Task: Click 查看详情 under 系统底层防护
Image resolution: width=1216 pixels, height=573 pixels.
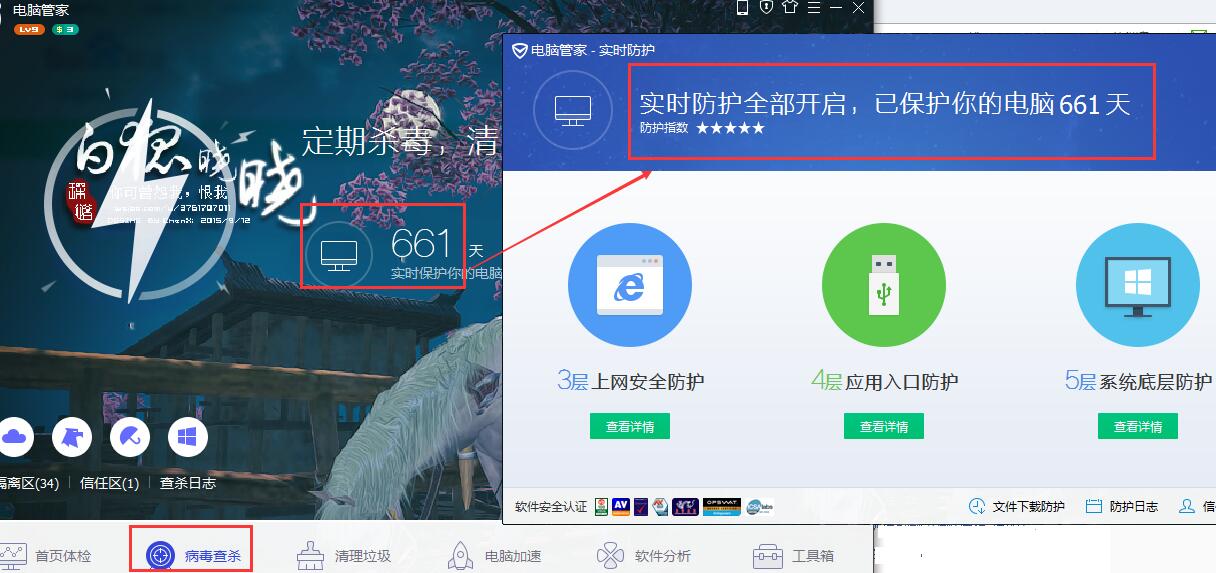Action: [x=1138, y=426]
